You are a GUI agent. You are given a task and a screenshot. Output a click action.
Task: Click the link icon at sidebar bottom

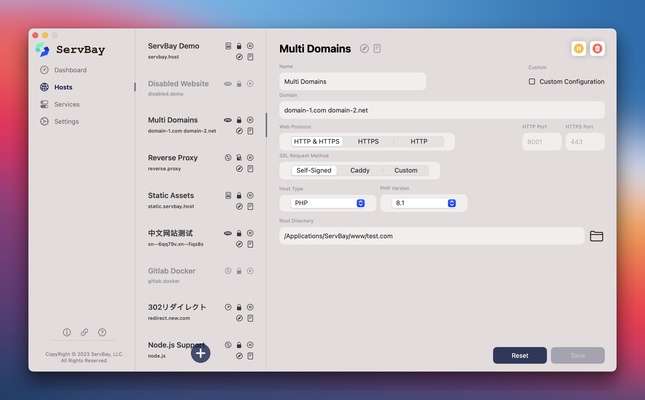[x=84, y=332]
